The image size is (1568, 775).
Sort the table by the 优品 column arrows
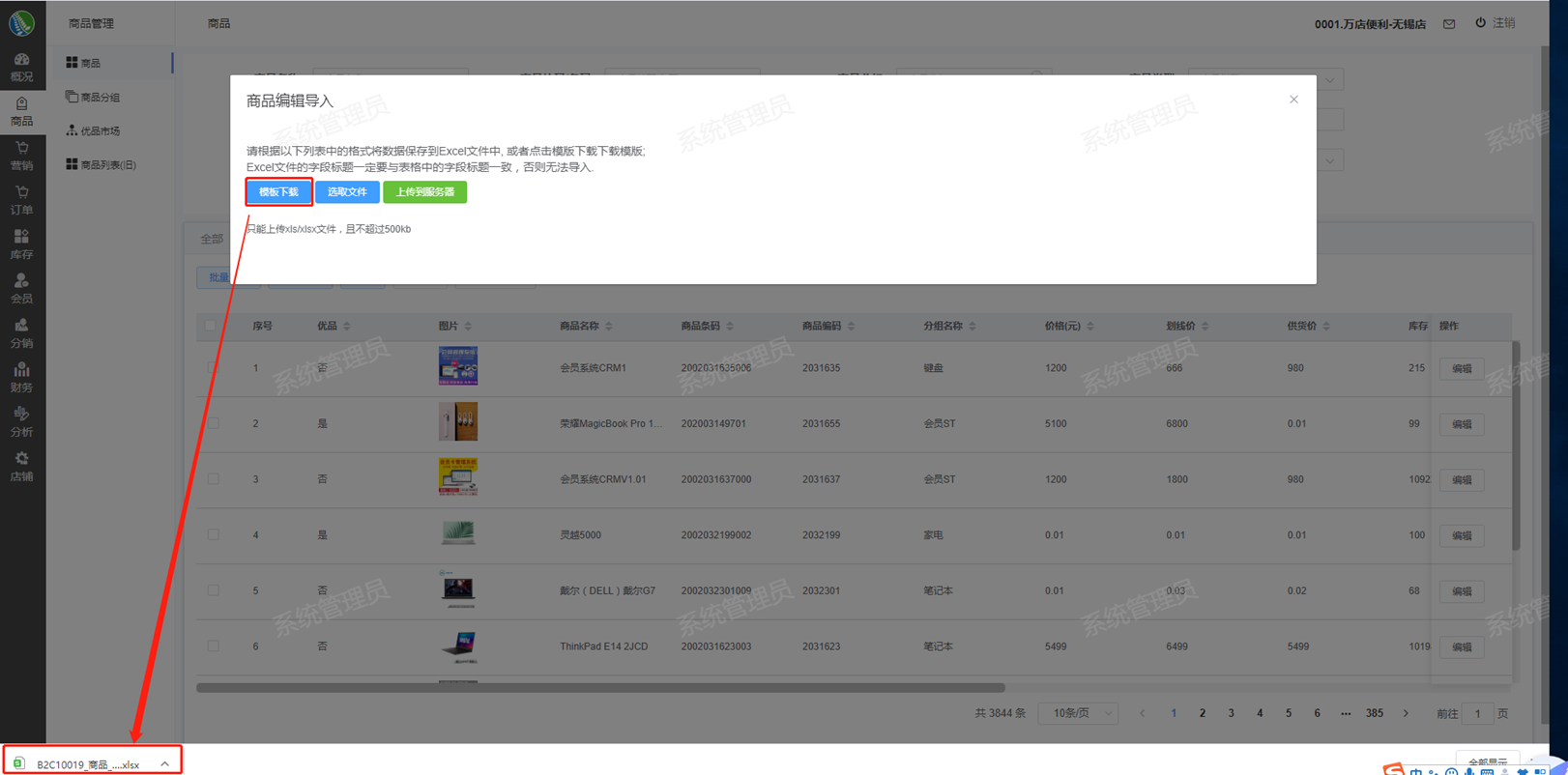347,327
